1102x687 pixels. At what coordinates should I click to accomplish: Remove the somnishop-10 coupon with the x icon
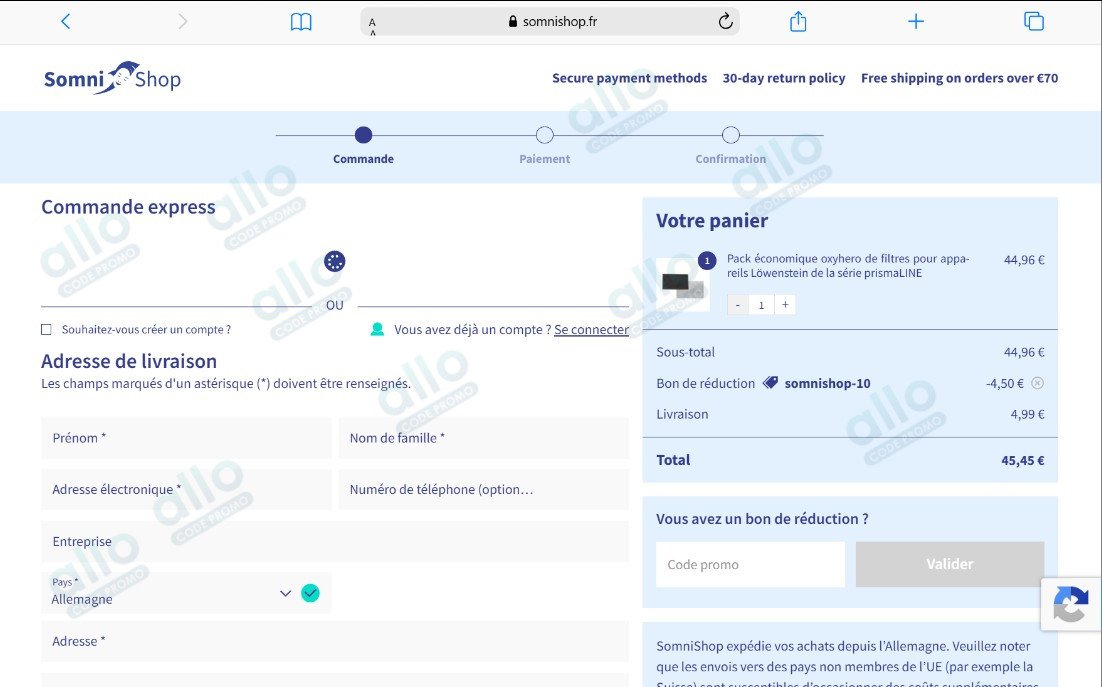tap(1037, 383)
